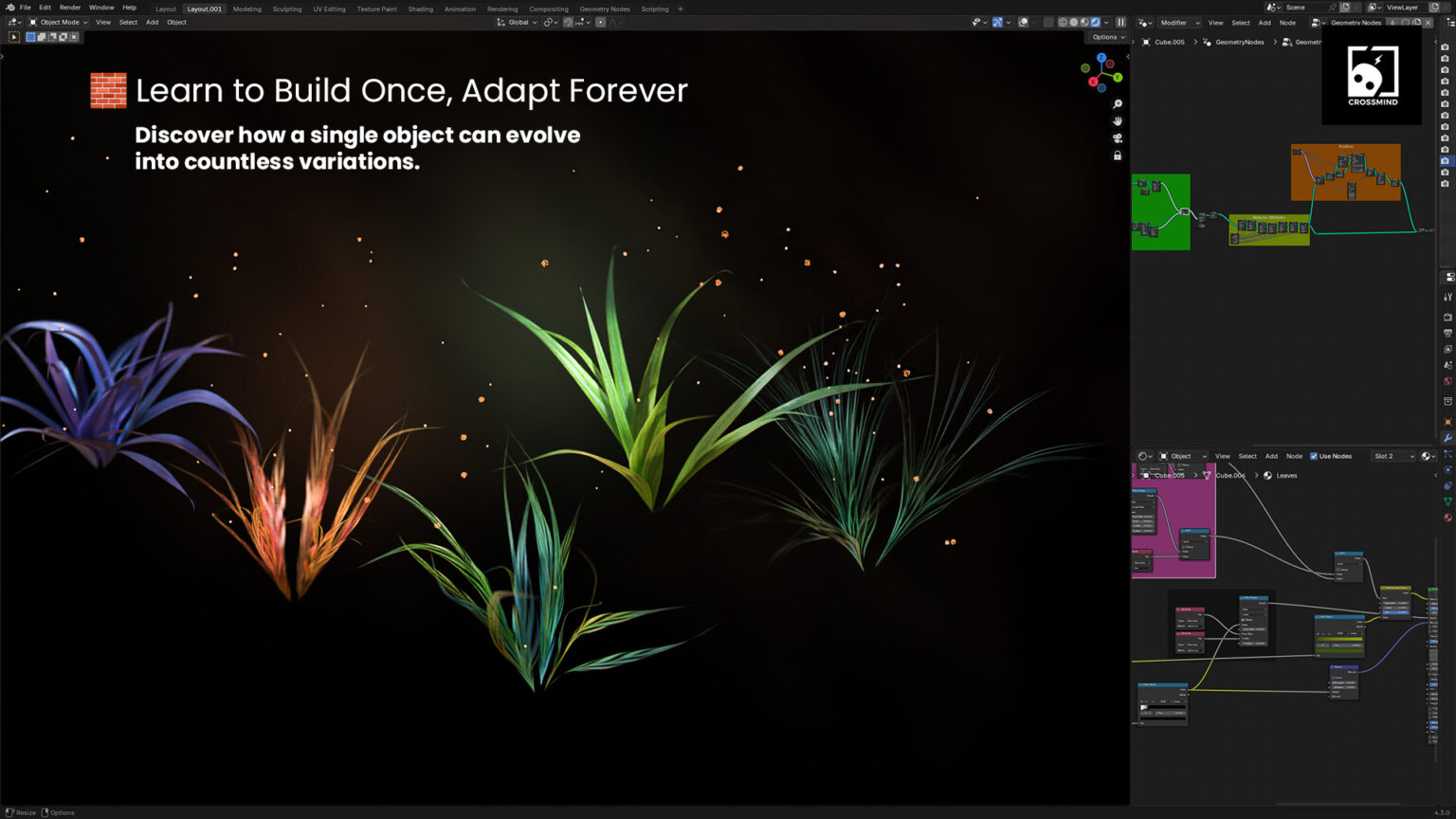The width and height of the screenshot is (1456, 819).
Task: Click the Blender logo menu icon
Action: [x=9, y=8]
